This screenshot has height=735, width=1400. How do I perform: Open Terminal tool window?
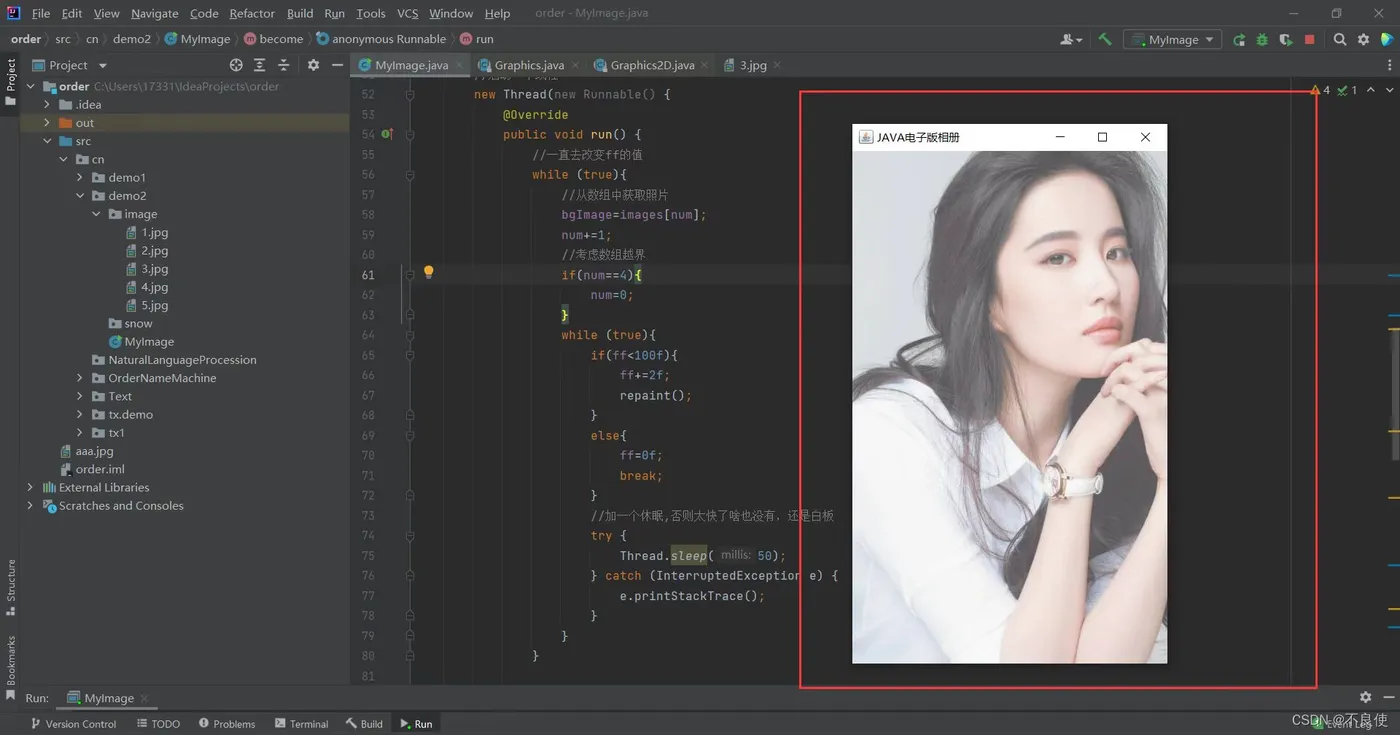click(x=301, y=724)
